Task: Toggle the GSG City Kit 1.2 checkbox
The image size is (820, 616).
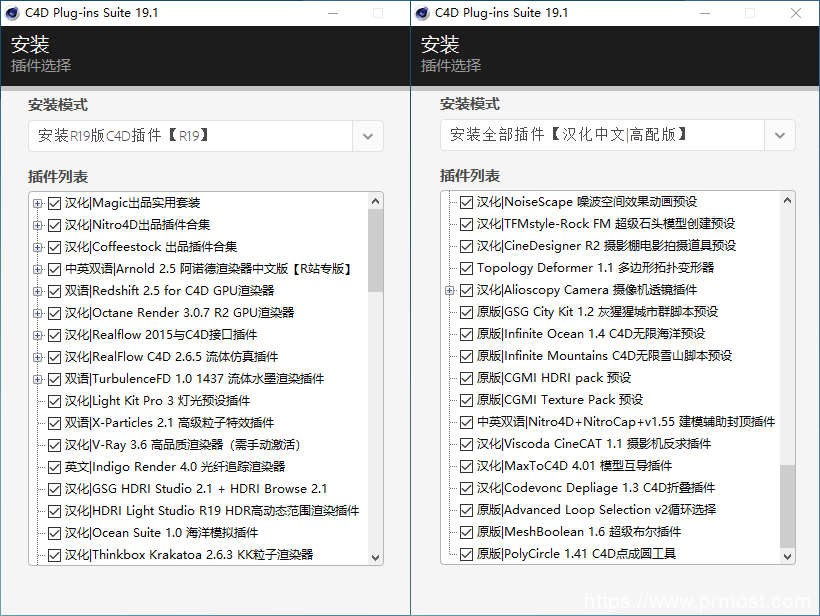Action: coord(466,312)
